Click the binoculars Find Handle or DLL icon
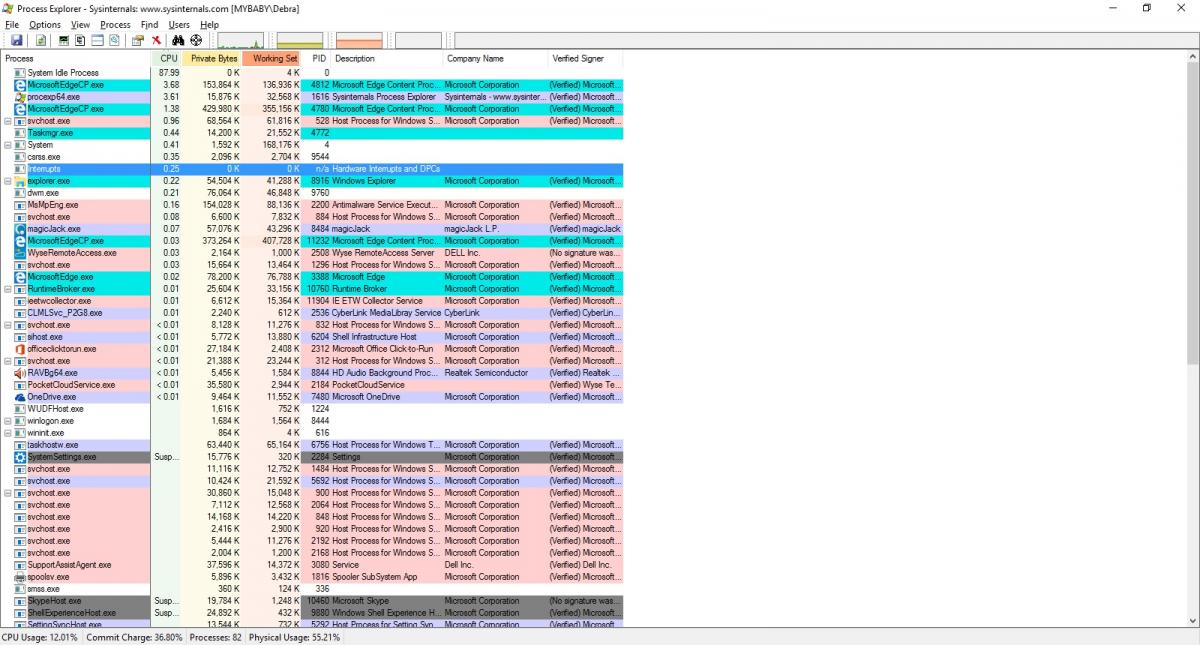Image resolution: width=1200 pixels, height=645 pixels. [179, 40]
